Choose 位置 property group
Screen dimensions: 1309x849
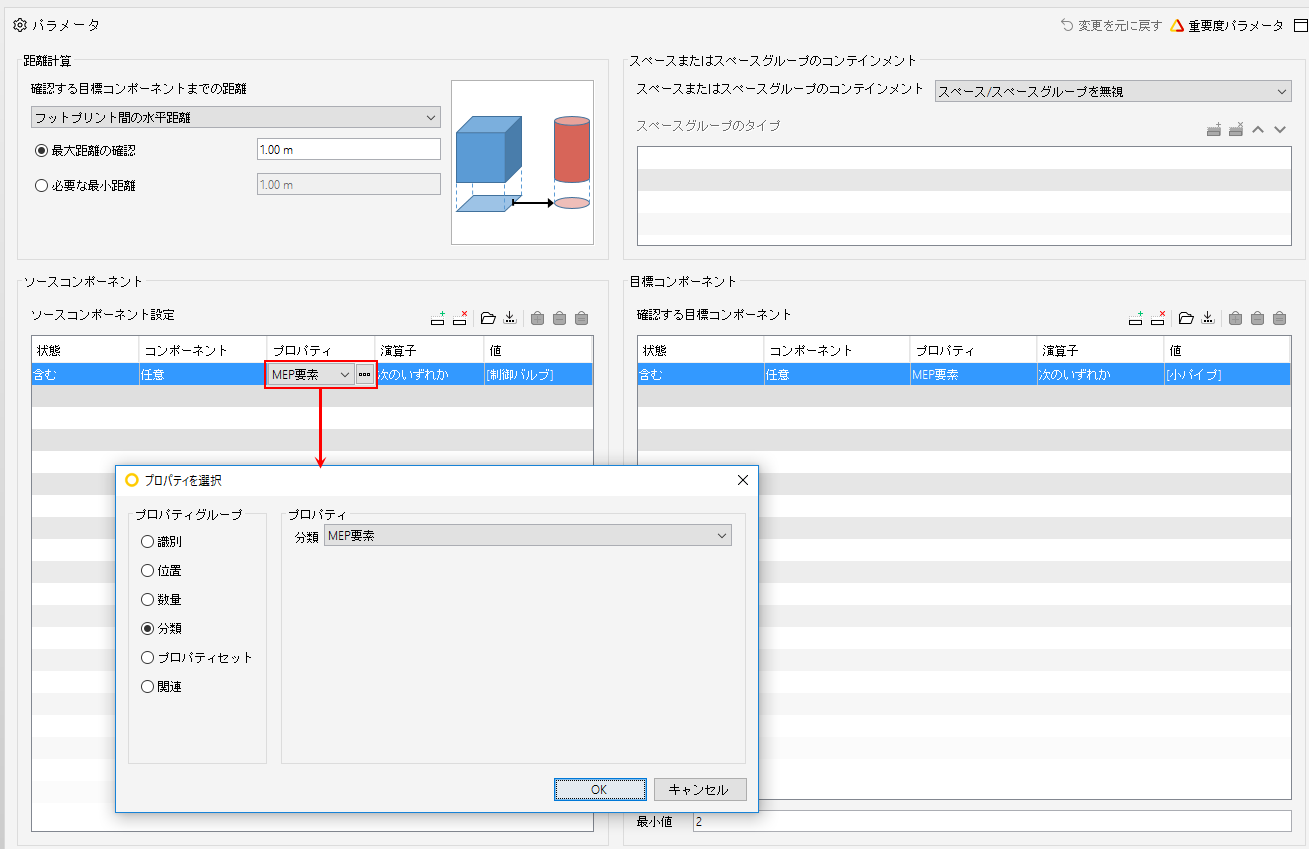click(148, 571)
